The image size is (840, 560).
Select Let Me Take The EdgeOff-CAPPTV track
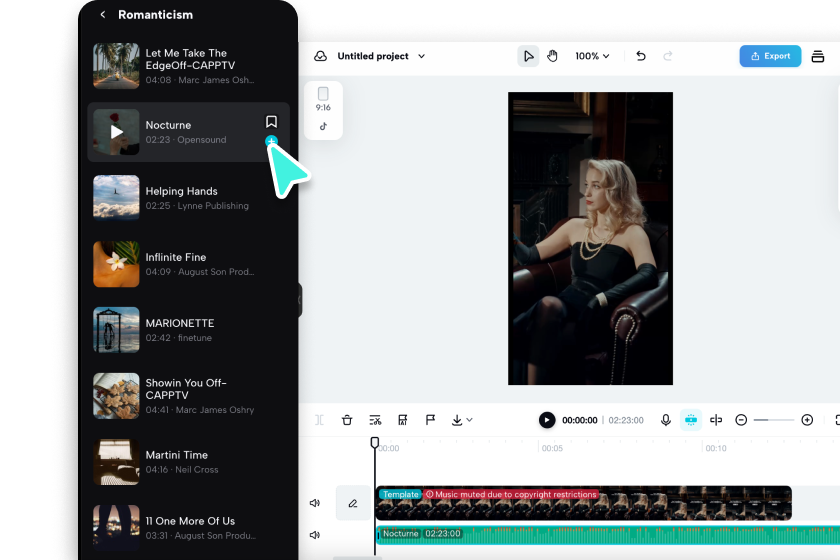188,66
